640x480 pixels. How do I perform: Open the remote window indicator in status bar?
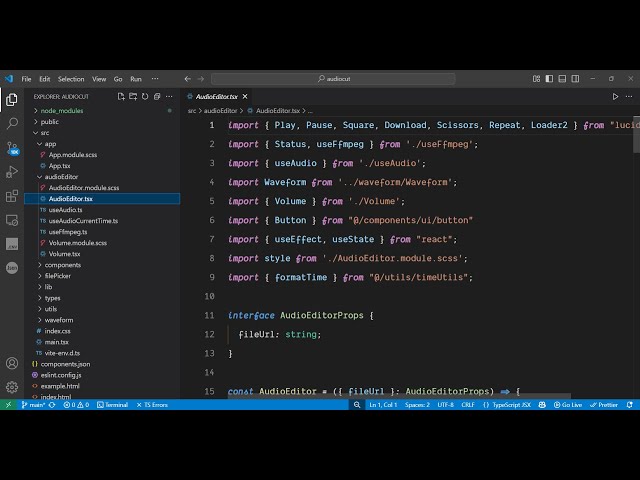pos(9,405)
